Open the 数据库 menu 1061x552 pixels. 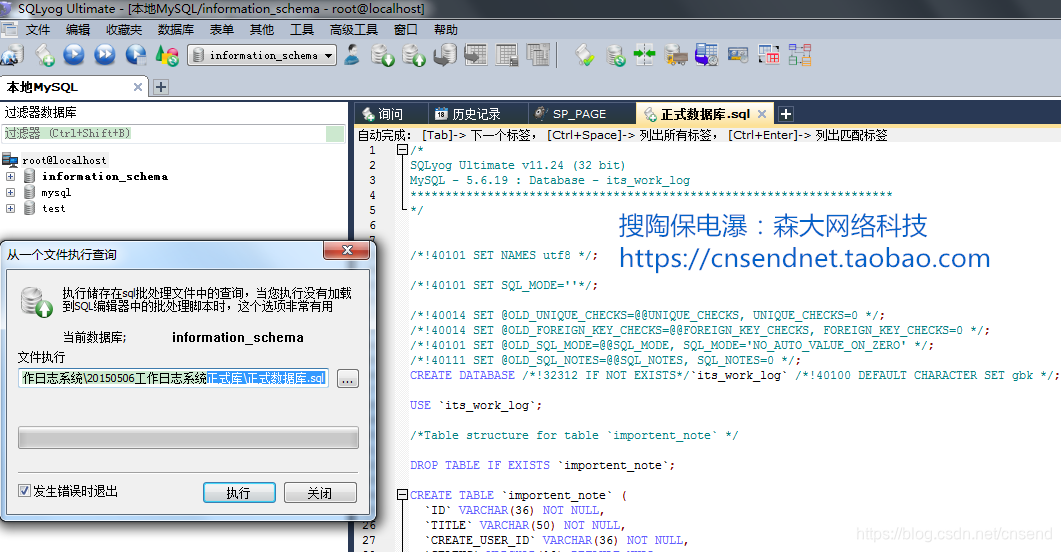pos(175,30)
